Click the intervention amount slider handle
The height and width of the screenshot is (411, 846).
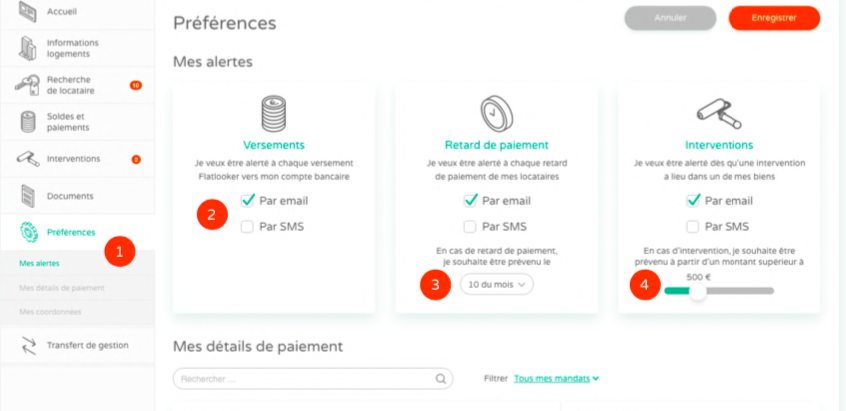point(698,292)
